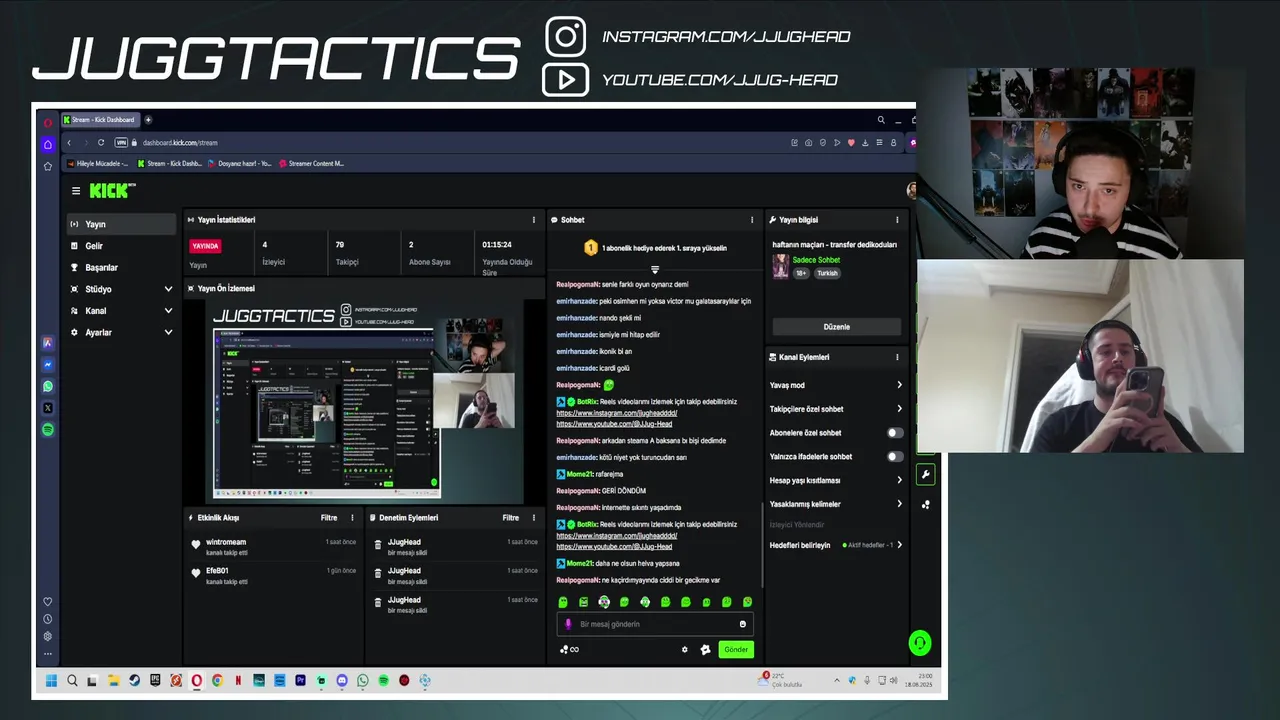The height and width of the screenshot is (720, 1280).
Task: Open Spotify from the Windows taskbar
Action: click(x=383, y=681)
